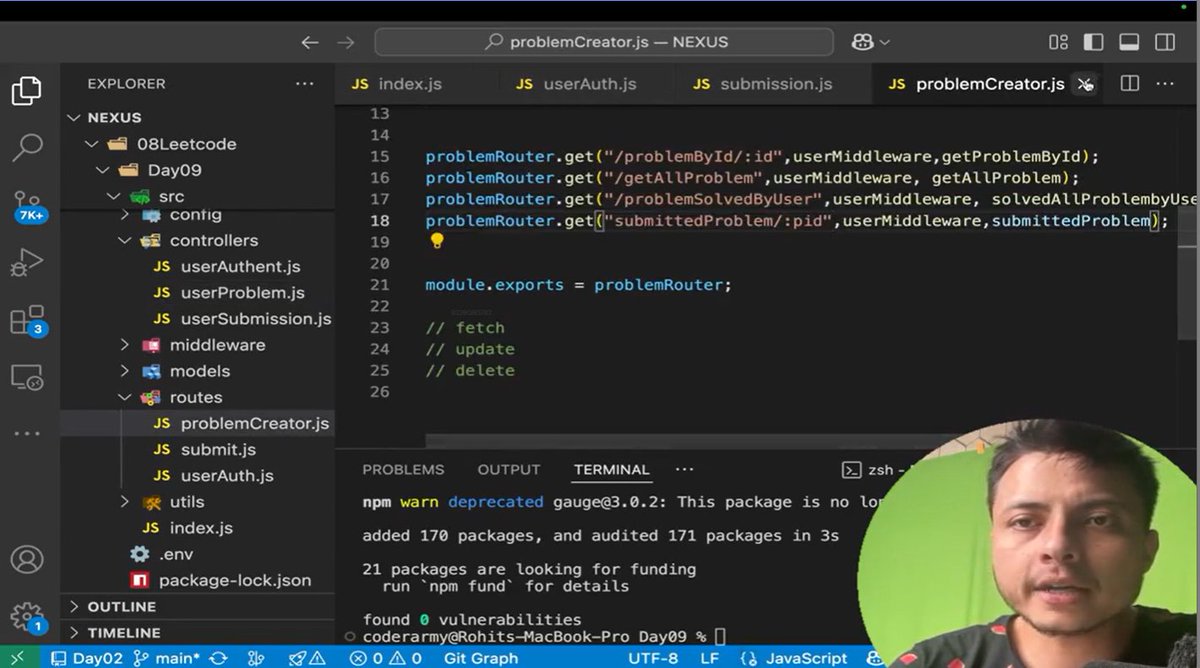
Task: Open the Copilot chat icon
Action: pyautogui.click(x=862, y=42)
